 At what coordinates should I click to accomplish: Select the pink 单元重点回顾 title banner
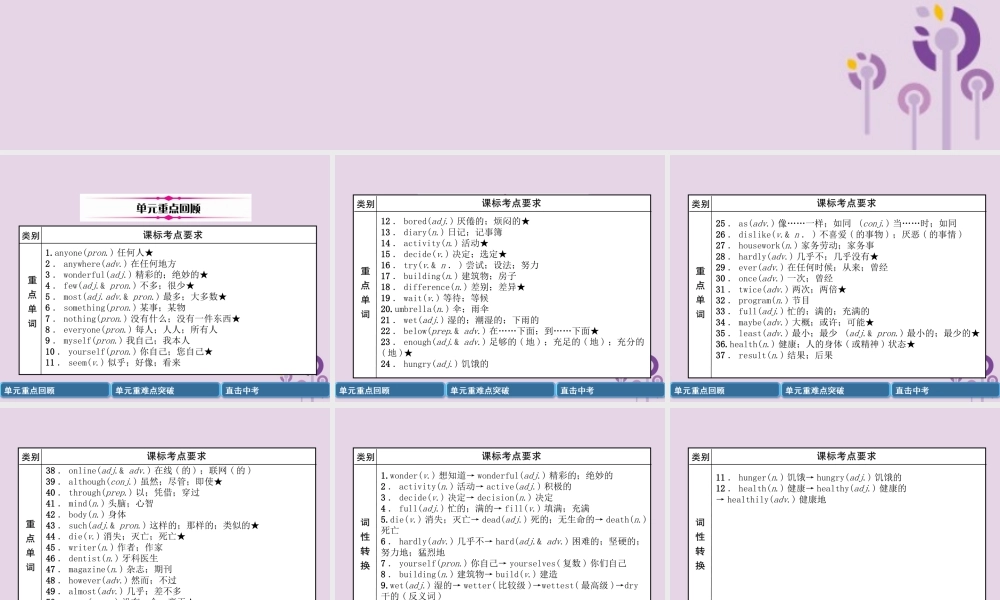(167, 208)
